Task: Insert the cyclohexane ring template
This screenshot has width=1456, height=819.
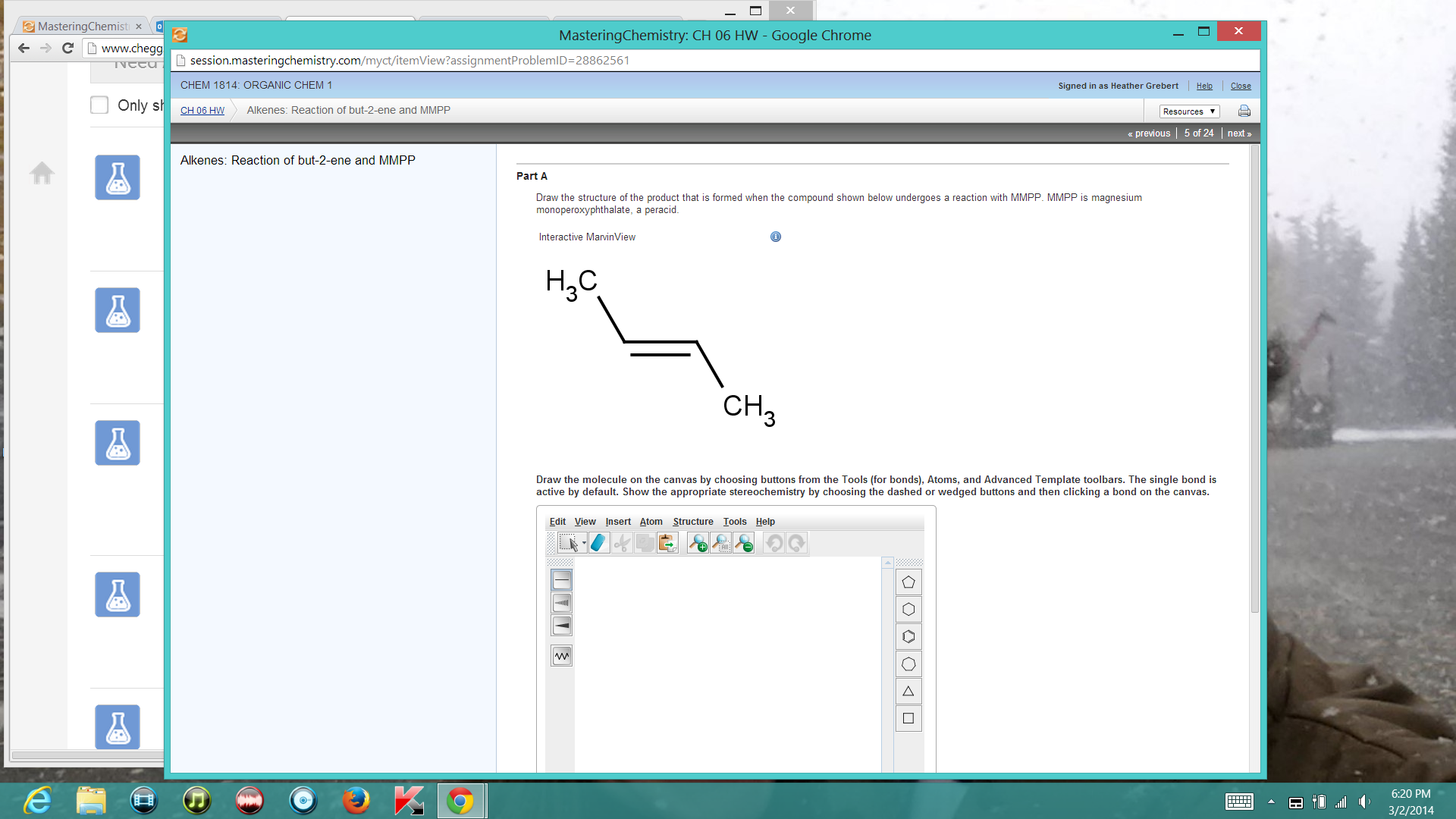Action: (x=908, y=610)
